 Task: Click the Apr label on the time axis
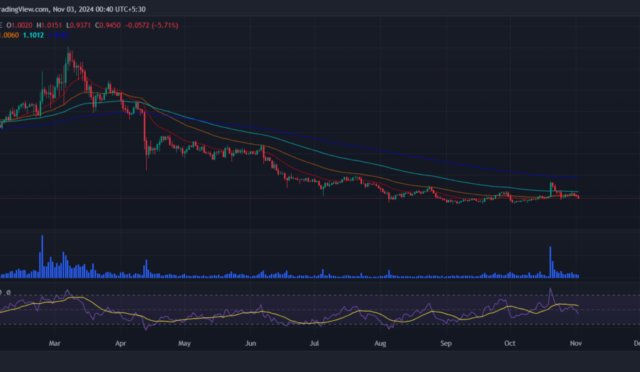[x=120, y=343]
